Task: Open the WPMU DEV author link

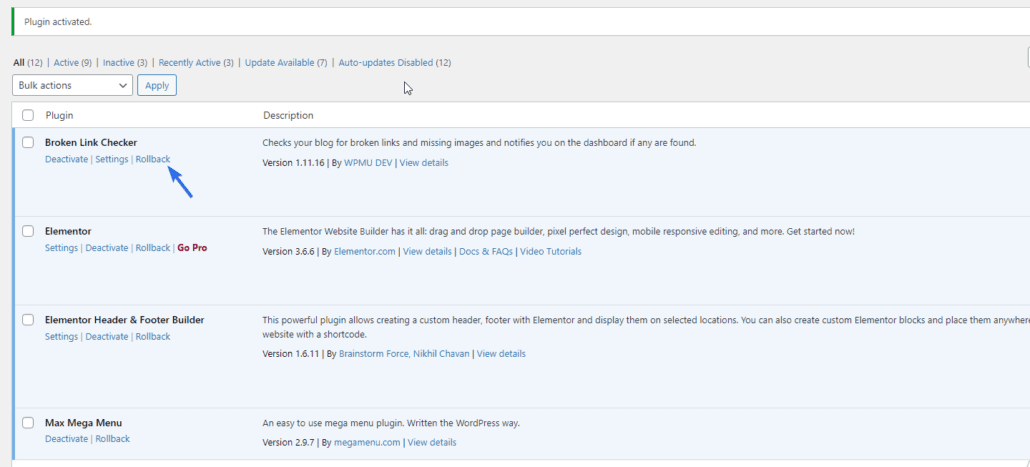Action: (368, 163)
